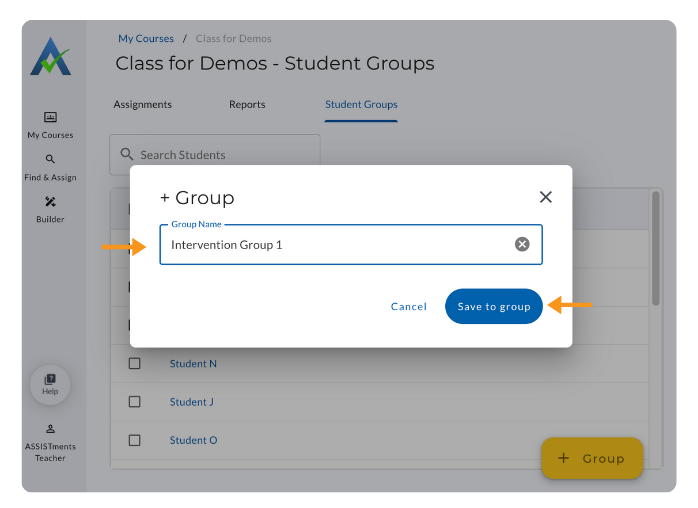The height and width of the screenshot is (508, 698).
Task: Click the ASSISTments logo icon
Action: pos(50,59)
